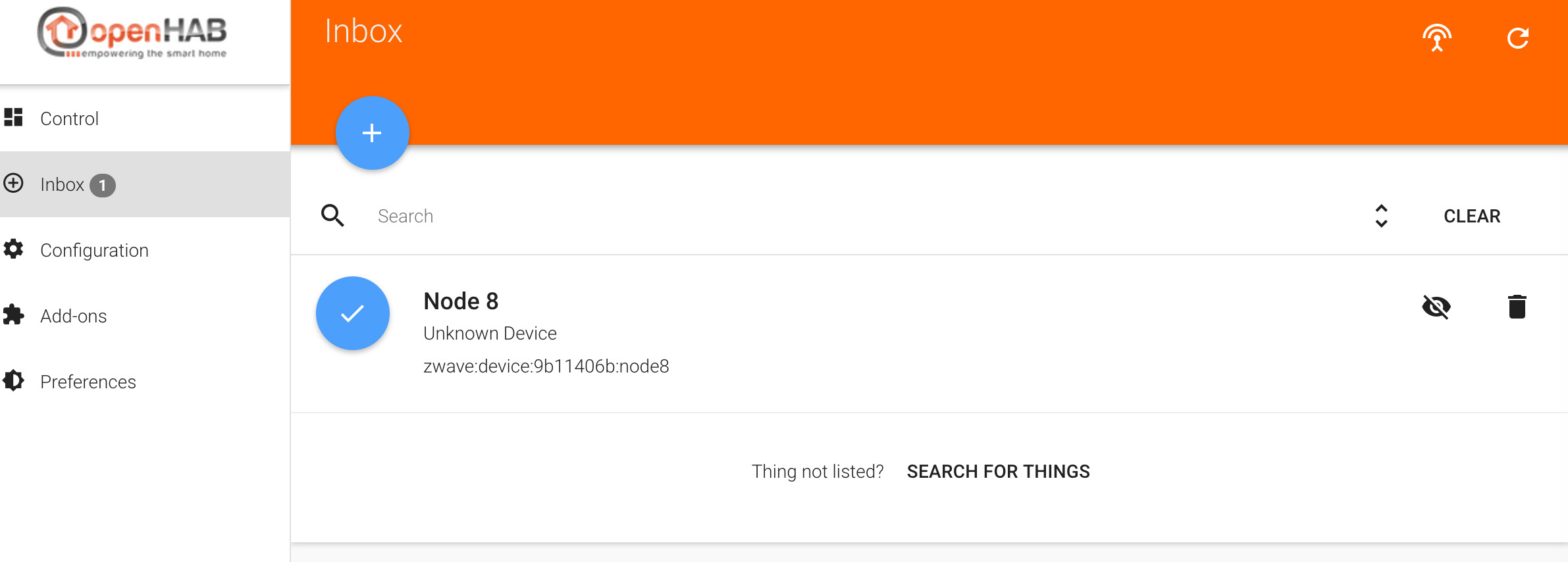Approve Node 8 with blue checkmark
The width and height of the screenshot is (1568, 562).
click(353, 313)
